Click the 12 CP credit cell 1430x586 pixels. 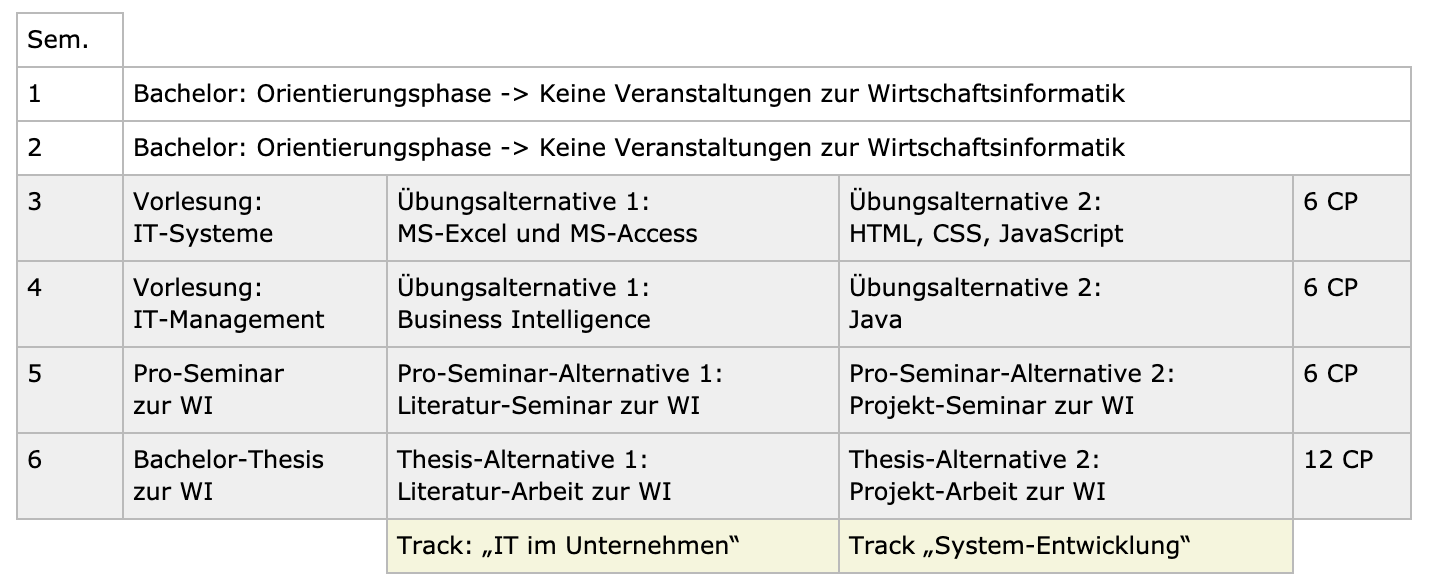pos(1351,475)
